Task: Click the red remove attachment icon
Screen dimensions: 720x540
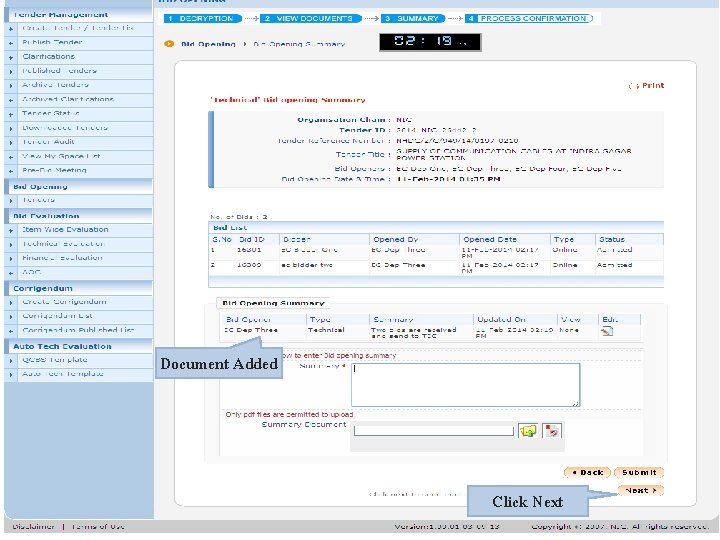Action: tap(551, 431)
